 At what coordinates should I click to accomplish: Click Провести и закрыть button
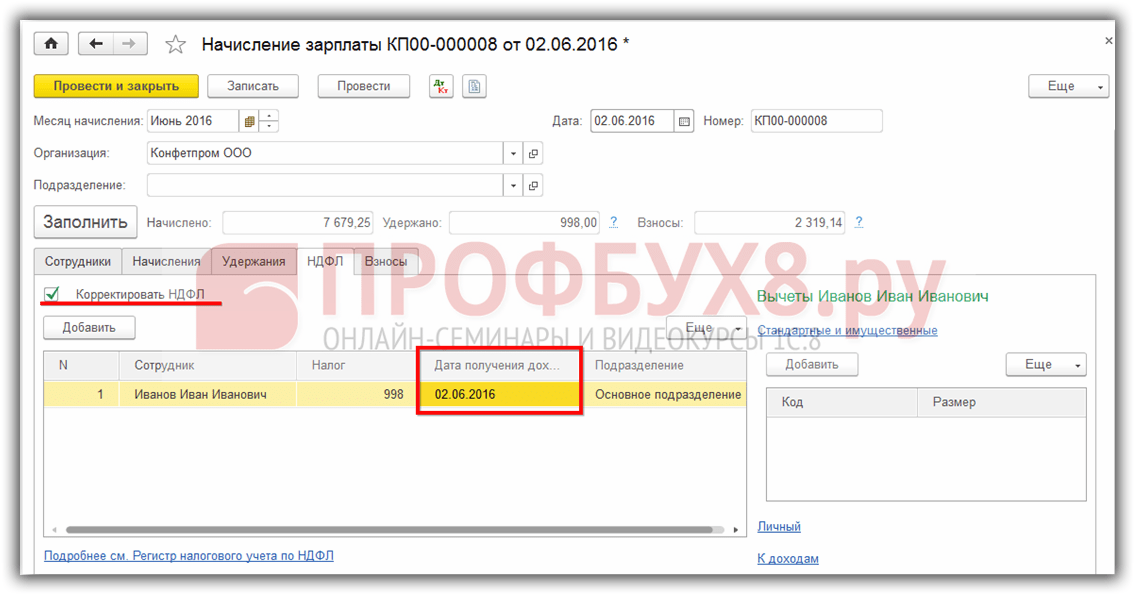(116, 86)
